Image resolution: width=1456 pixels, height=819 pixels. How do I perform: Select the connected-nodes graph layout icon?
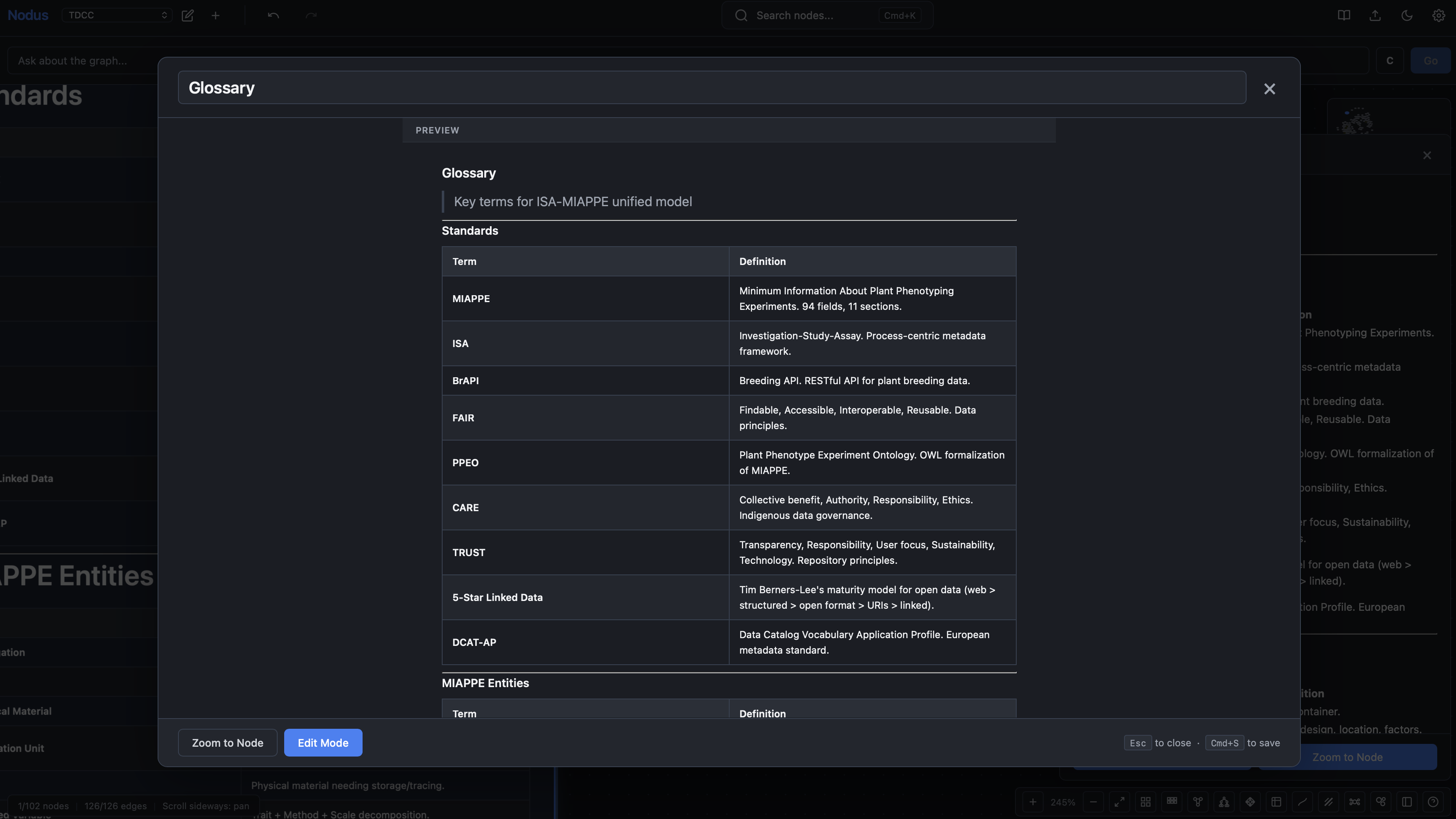point(1198,802)
